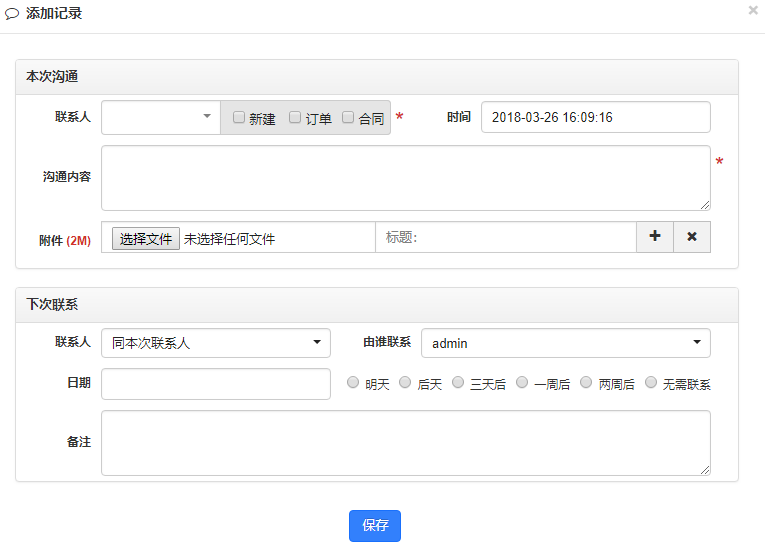765x548 pixels.
Task: Tick the 合同 checkbox
Action: pos(348,117)
